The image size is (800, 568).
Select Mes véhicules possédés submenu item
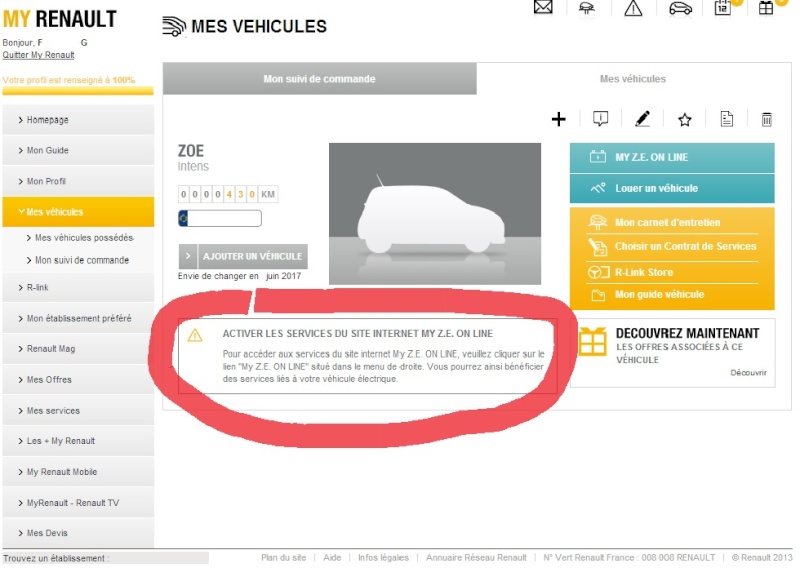point(84,238)
